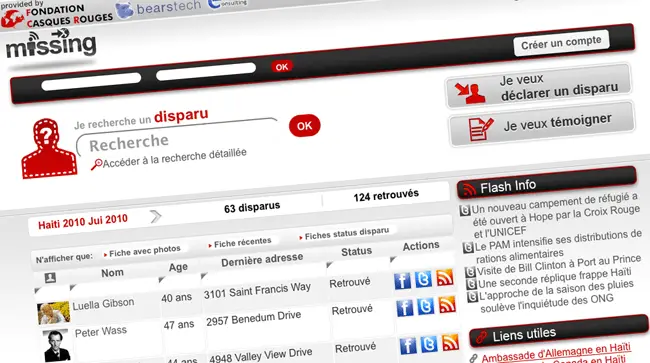This screenshot has width=650, height=363.
Task: Sort the table by Dernière adresse
Action: coord(262,260)
